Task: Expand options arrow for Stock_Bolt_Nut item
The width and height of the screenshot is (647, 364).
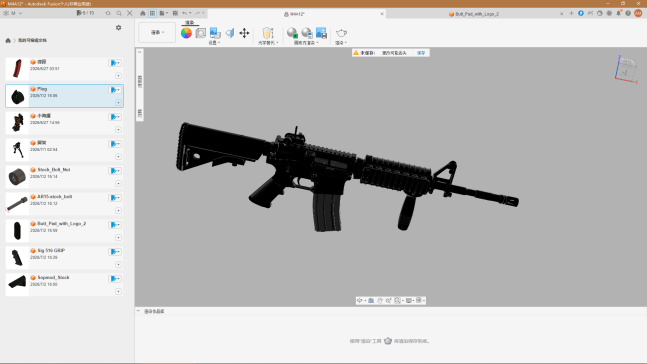Action: tap(118, 183)
